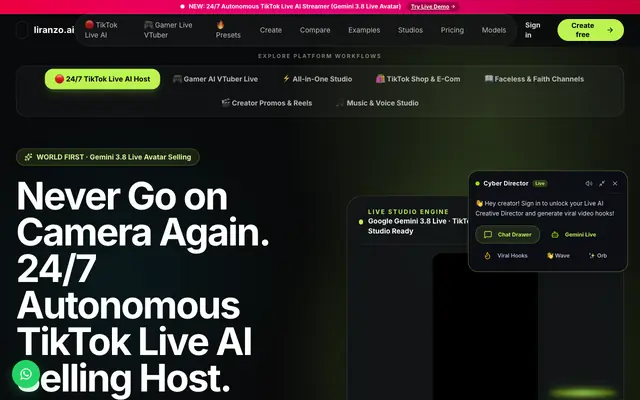Switch to Gamer AI VTuber Live workflow
The width and height of the screenshot is (640, 400).
pyautogui.click(x=215, y=79)
